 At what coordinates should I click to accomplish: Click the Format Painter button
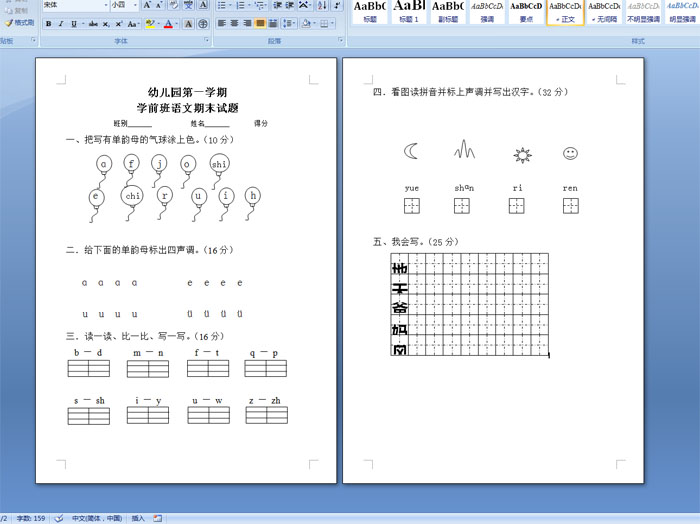[x=20, y=22]
